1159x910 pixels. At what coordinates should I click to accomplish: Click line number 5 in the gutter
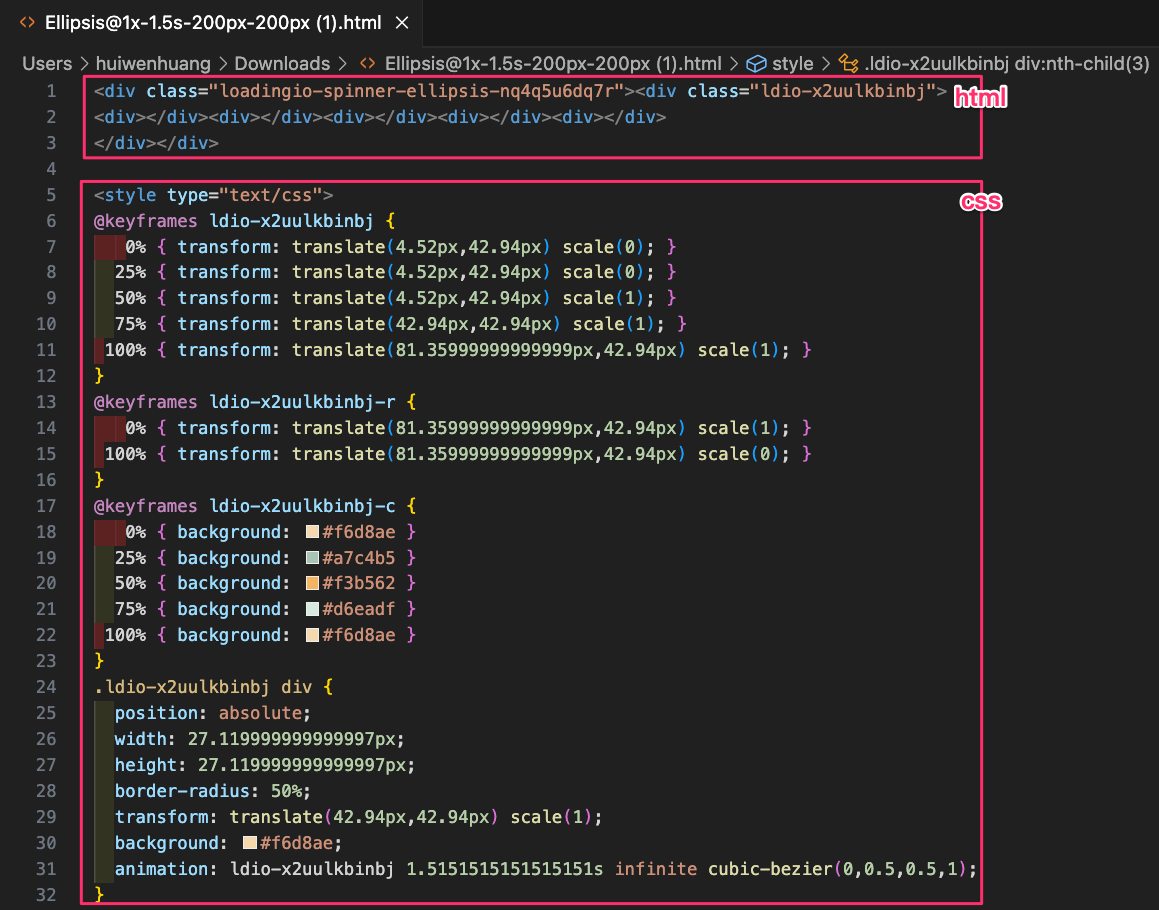point(50,195)
